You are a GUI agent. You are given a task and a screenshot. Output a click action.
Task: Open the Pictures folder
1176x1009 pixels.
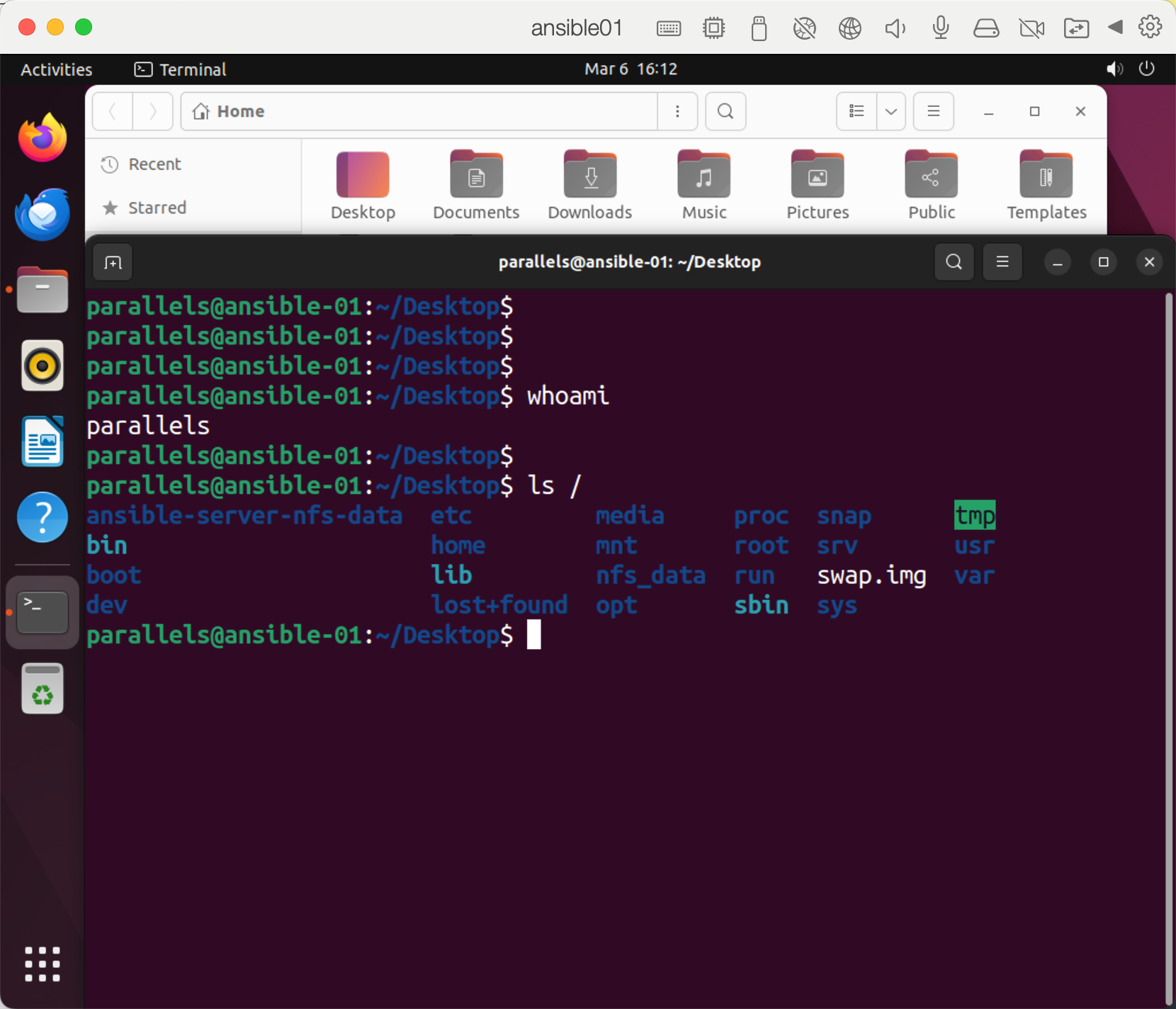coord(818,185)
